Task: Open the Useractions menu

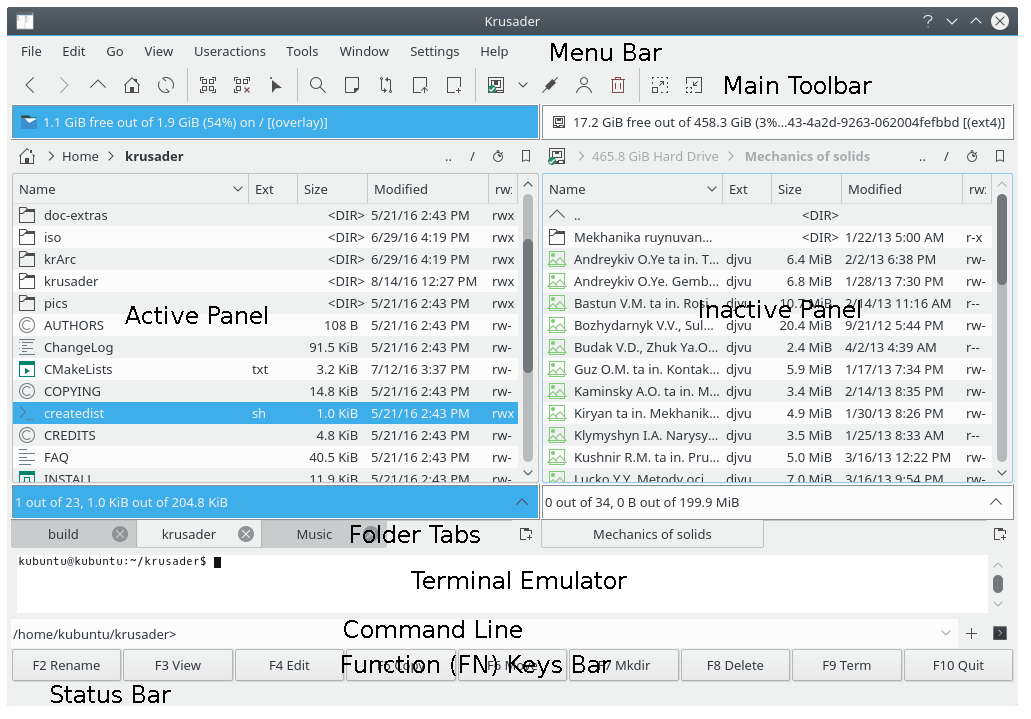Action: (x=229, y=51)
